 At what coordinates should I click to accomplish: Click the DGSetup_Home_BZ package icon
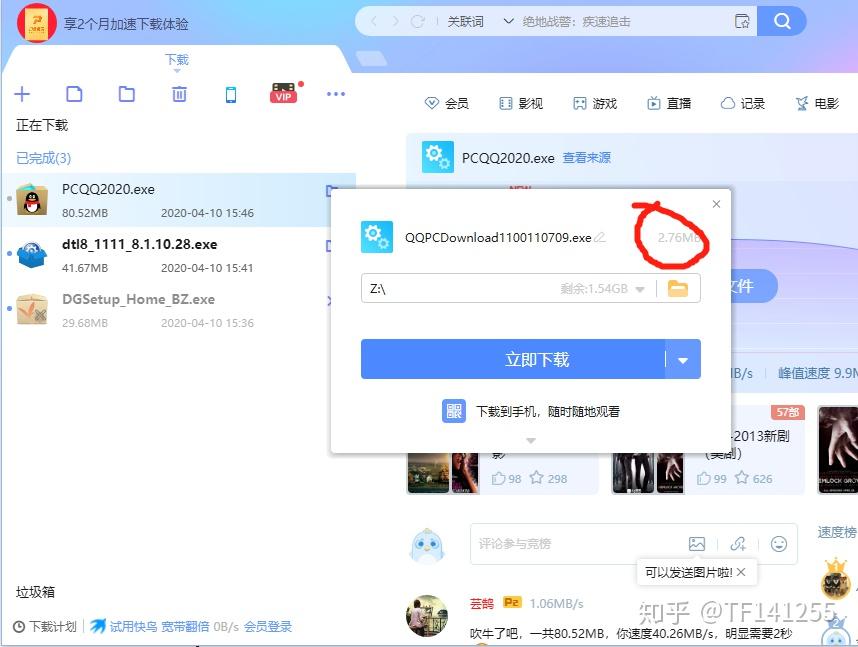pyautogui.click(x=32, y=309)
